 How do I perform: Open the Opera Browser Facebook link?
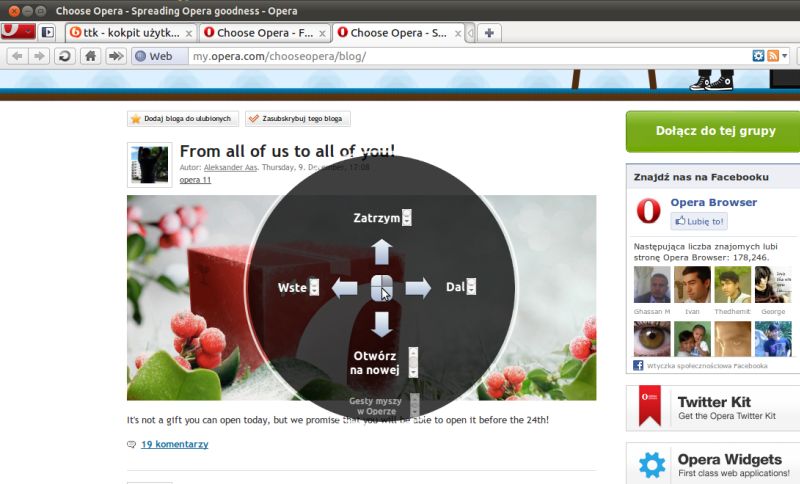coord(713,202)
